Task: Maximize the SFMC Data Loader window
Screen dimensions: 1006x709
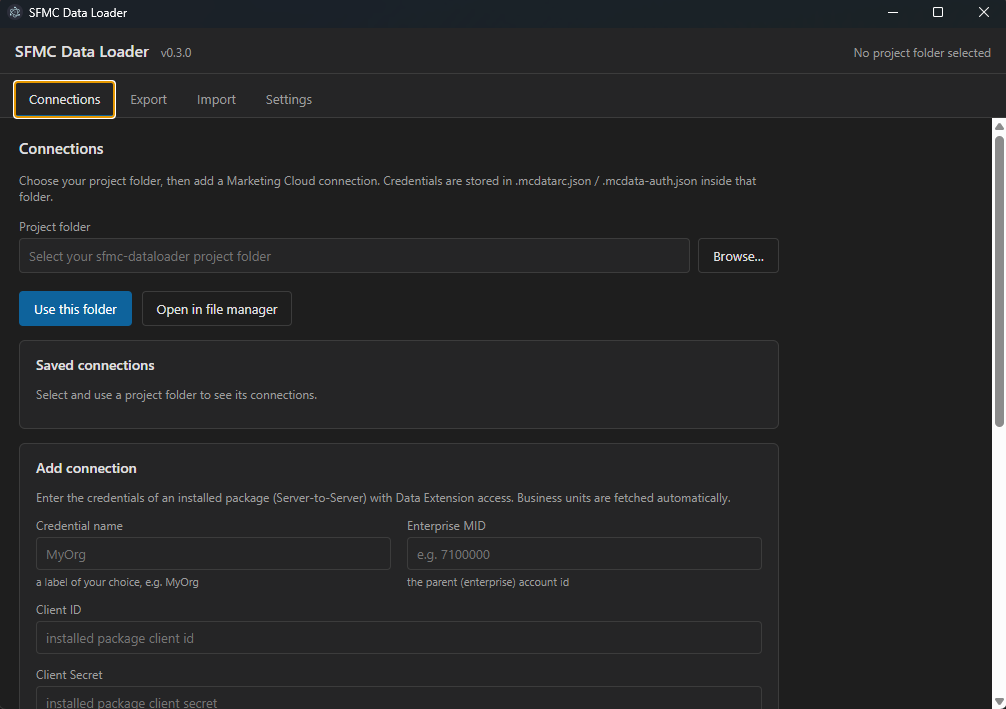Action: coord(937,12)
